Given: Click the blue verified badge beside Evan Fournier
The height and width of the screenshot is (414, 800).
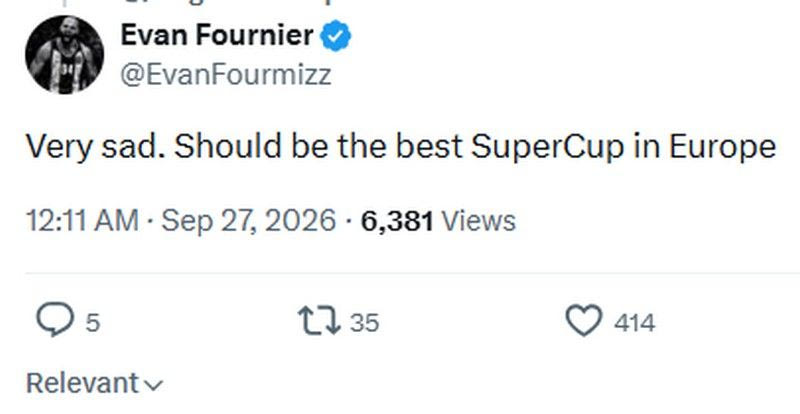Looking at the screenshot, I should point(336,36).
